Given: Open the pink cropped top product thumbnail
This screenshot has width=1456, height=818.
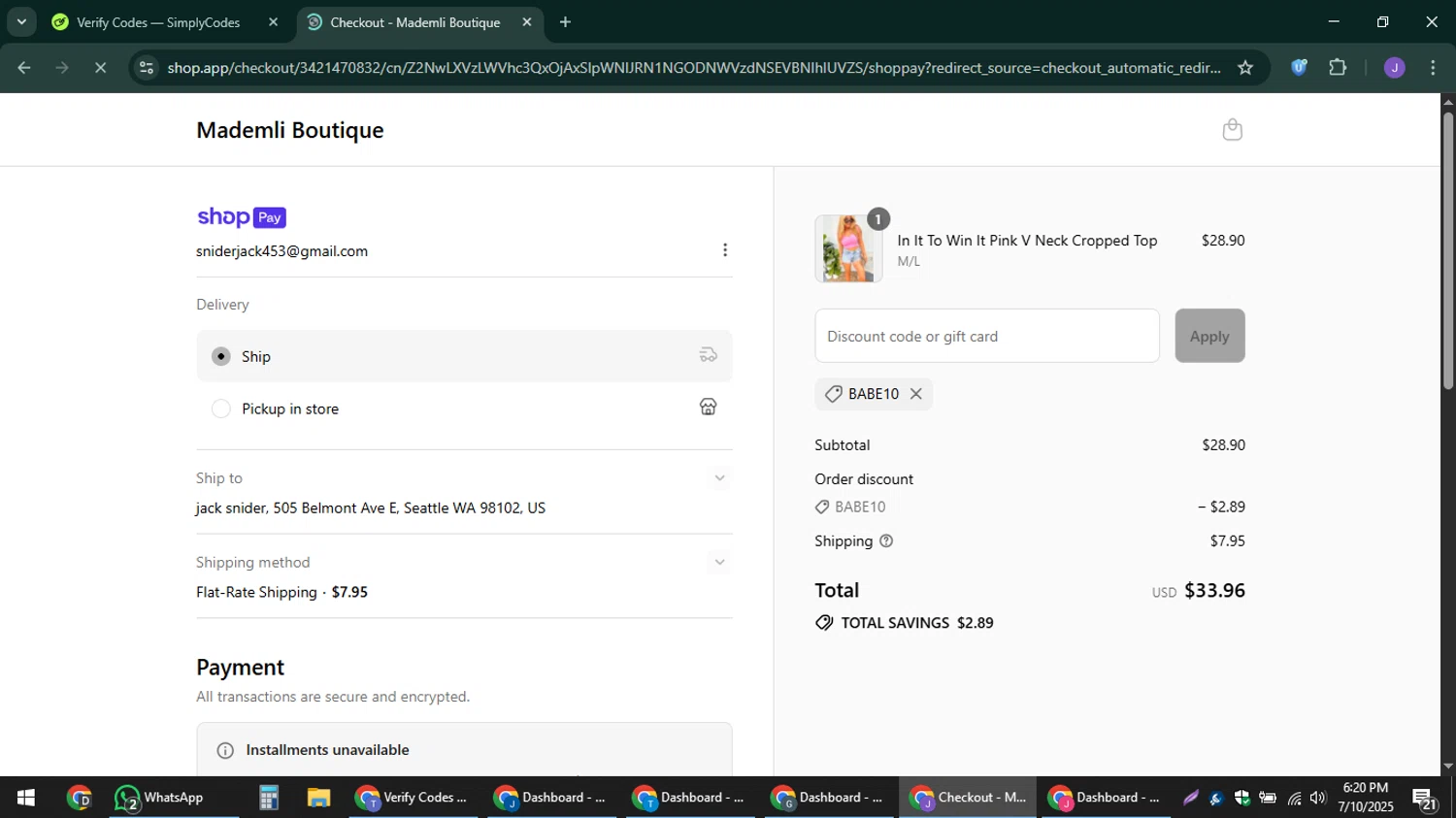Looking at the screenshot, I should click(848, 248).
